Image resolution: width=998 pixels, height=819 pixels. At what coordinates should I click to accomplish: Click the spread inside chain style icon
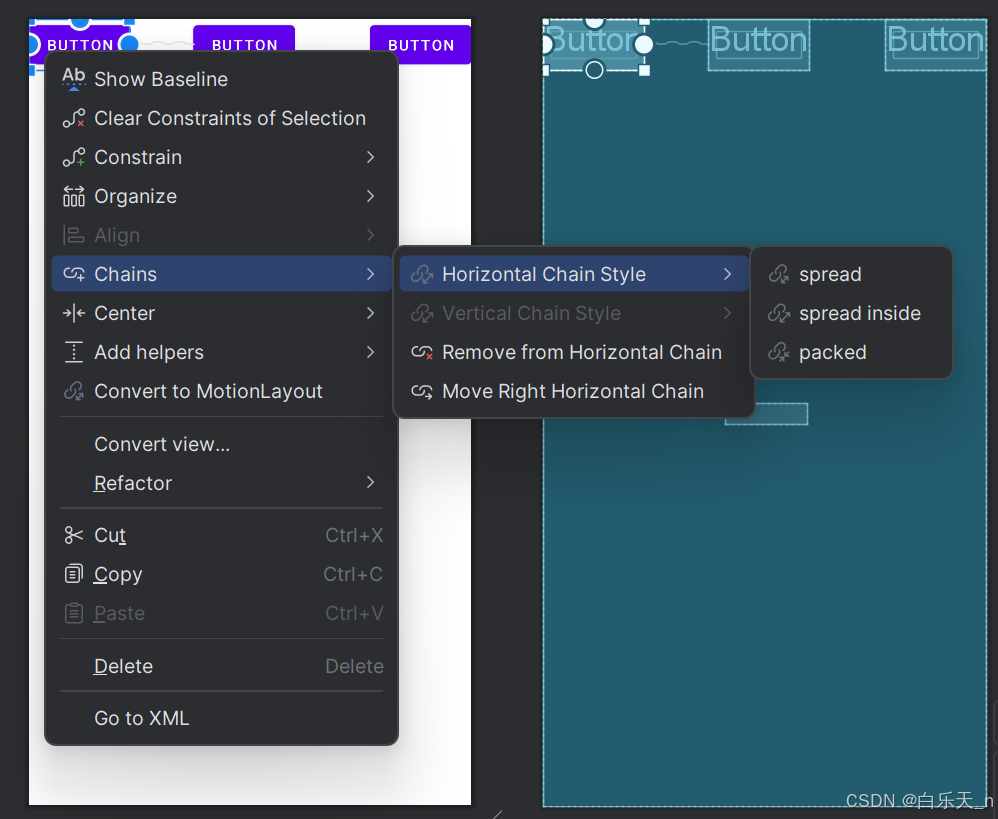coord(779,313)
